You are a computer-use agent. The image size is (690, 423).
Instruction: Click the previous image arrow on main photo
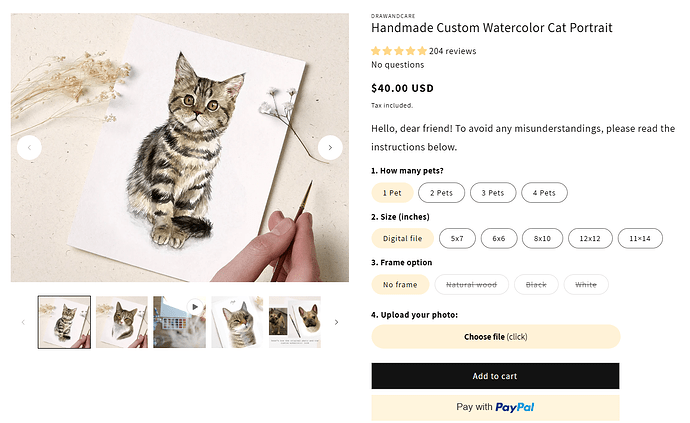tap(30, 148)
